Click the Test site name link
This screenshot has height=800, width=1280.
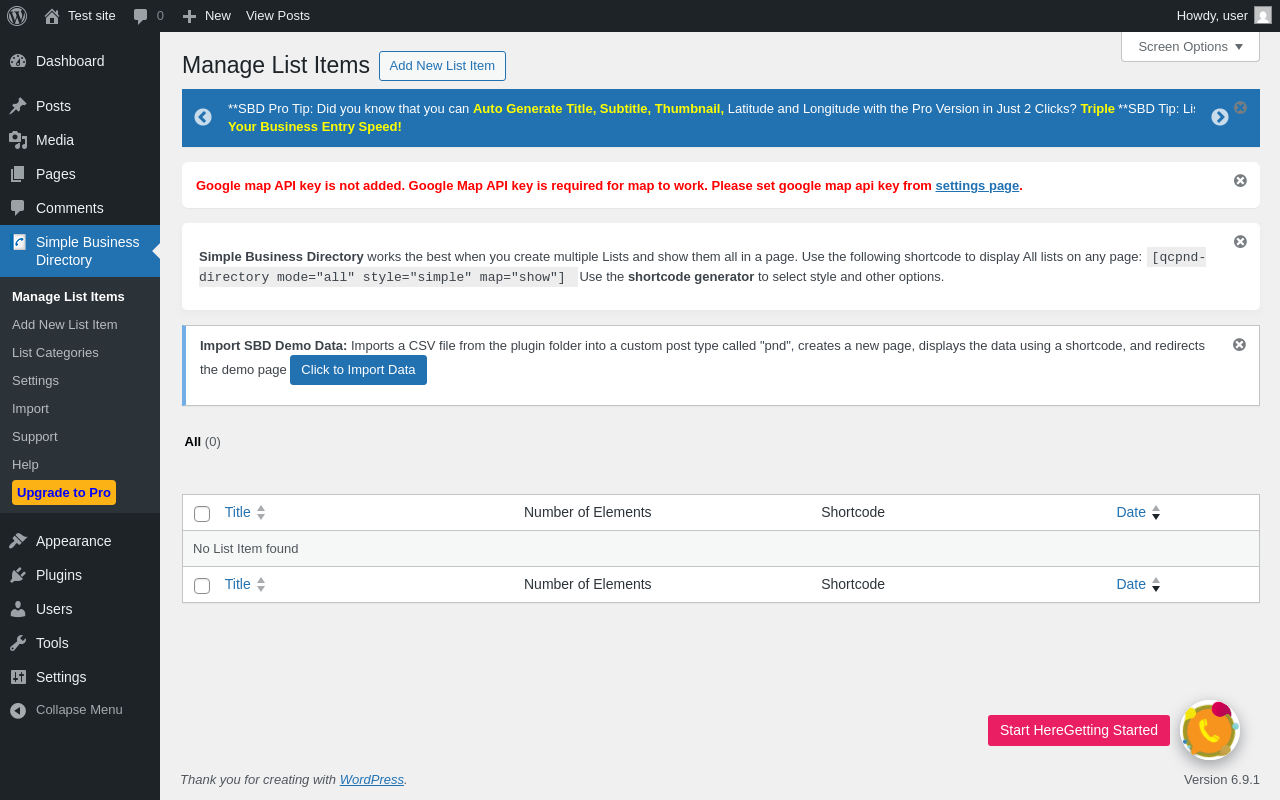(x=92, y=16)
